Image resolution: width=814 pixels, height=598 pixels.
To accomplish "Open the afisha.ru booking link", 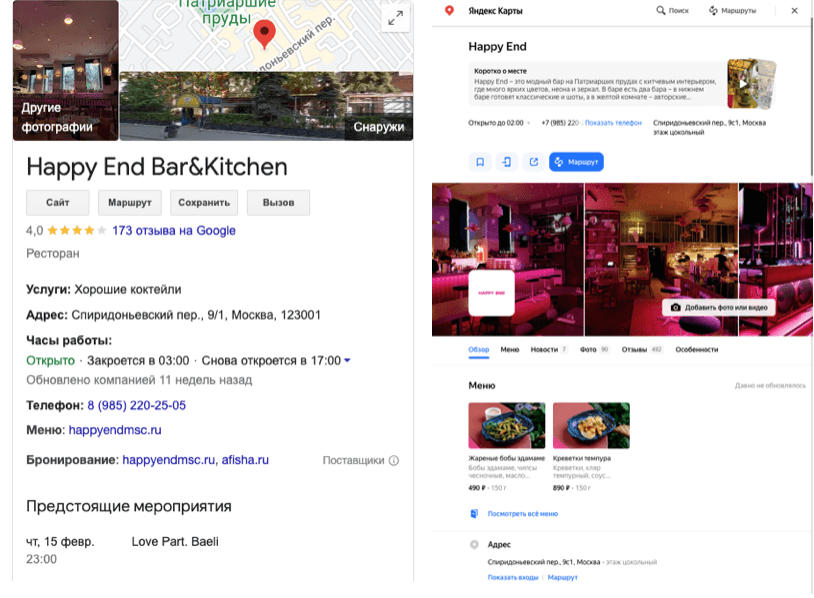I will coord(245,460).
